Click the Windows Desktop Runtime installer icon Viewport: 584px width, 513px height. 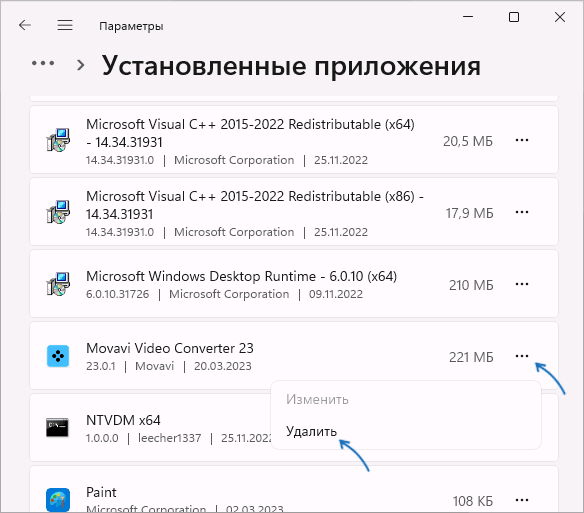point(58,284)
